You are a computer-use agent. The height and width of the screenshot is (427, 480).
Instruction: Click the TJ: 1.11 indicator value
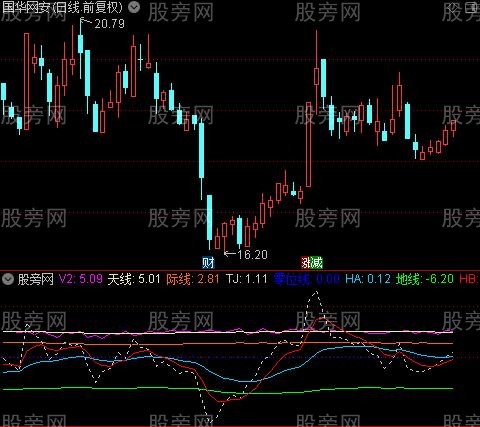[246, 279]
